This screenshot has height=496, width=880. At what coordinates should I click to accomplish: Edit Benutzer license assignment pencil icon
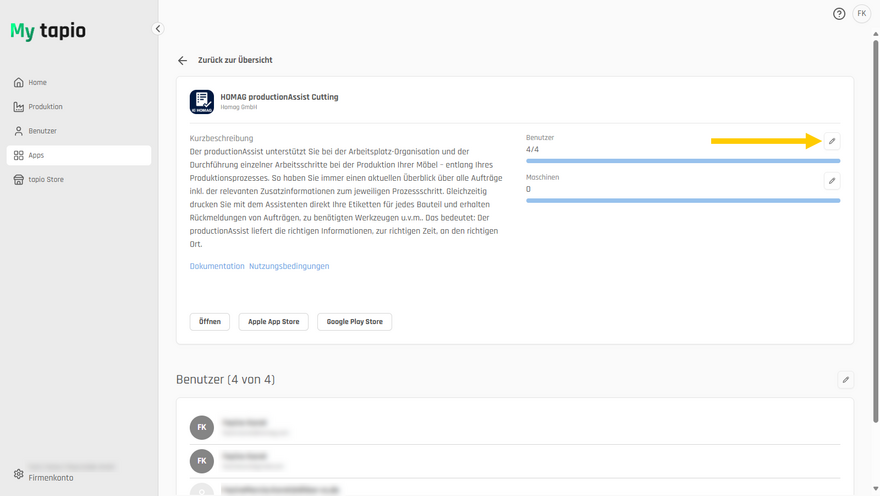832,141
